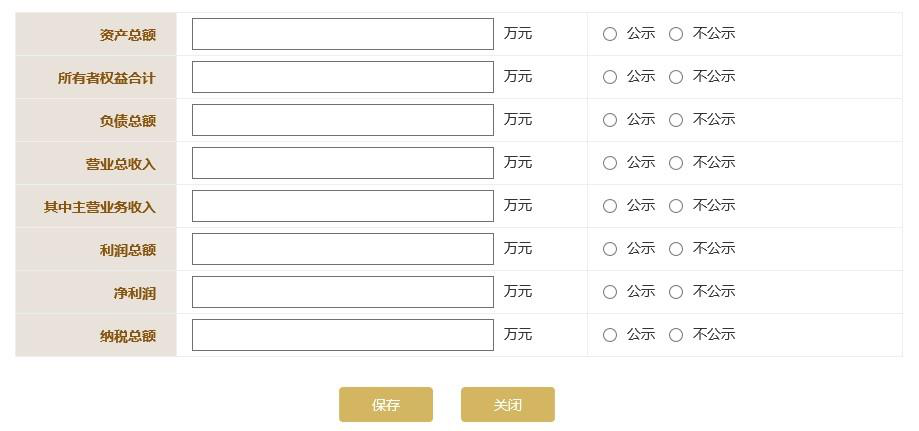Click the 其中主营业务收入 input field
Image resolution: width=919 pixels, height=431 pixels.
point(342,206)
